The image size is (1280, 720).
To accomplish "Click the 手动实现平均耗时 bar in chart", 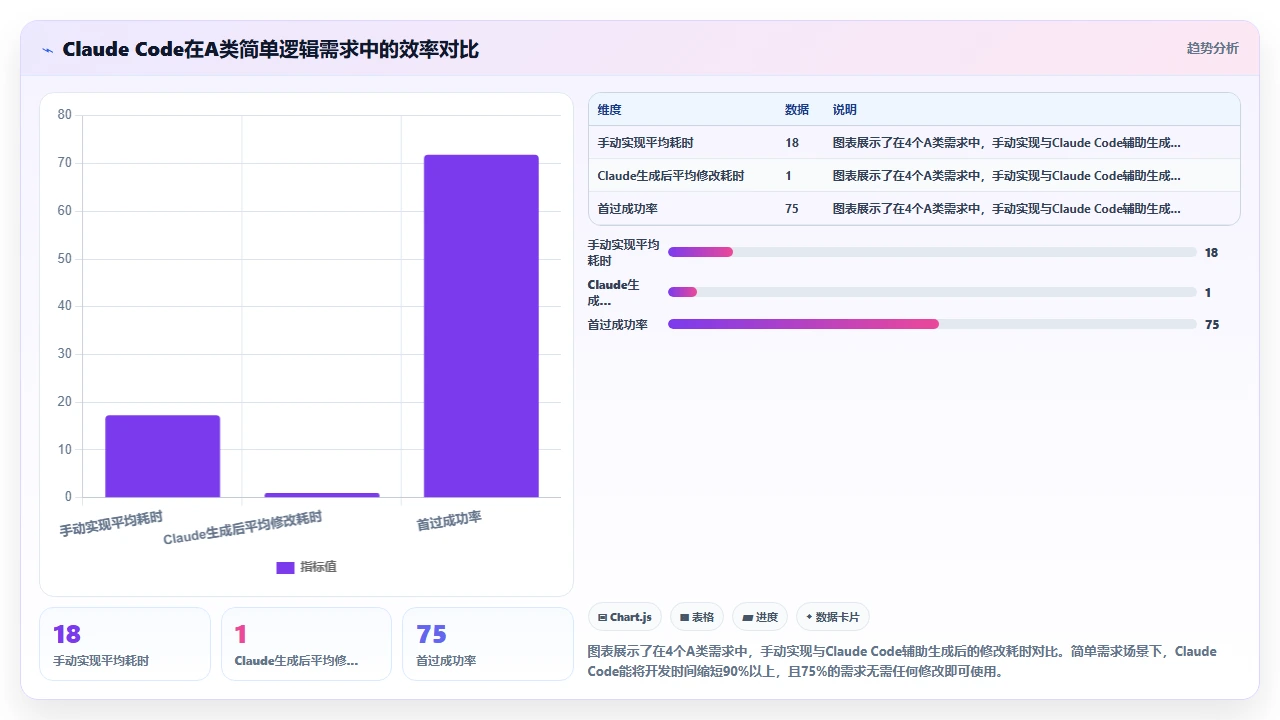I will point(162,456).
